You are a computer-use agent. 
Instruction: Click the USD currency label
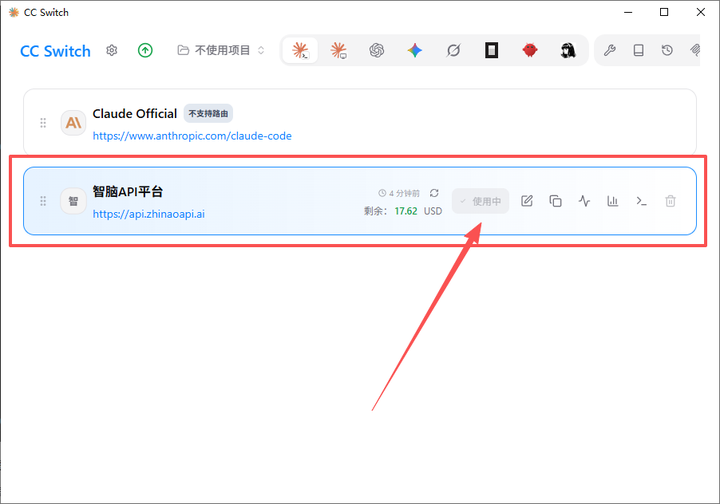(433, 211)
